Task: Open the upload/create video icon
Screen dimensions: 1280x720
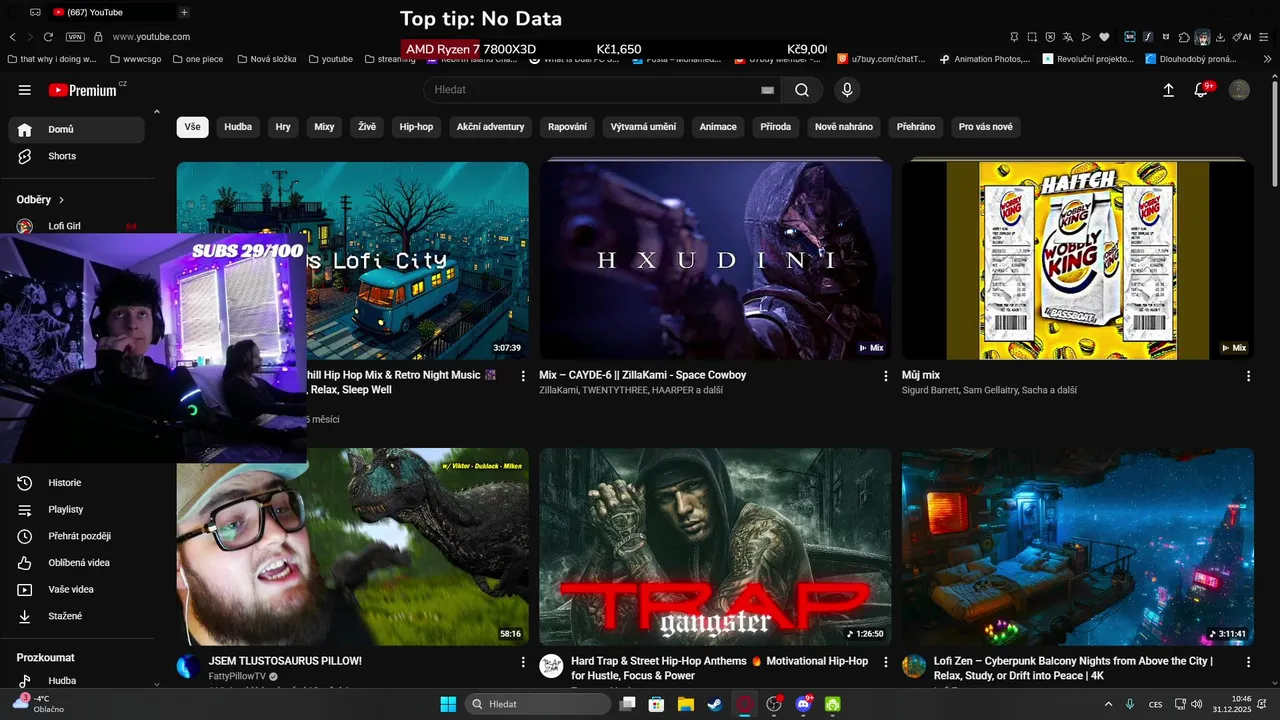Action: (x=1168, y=90)
